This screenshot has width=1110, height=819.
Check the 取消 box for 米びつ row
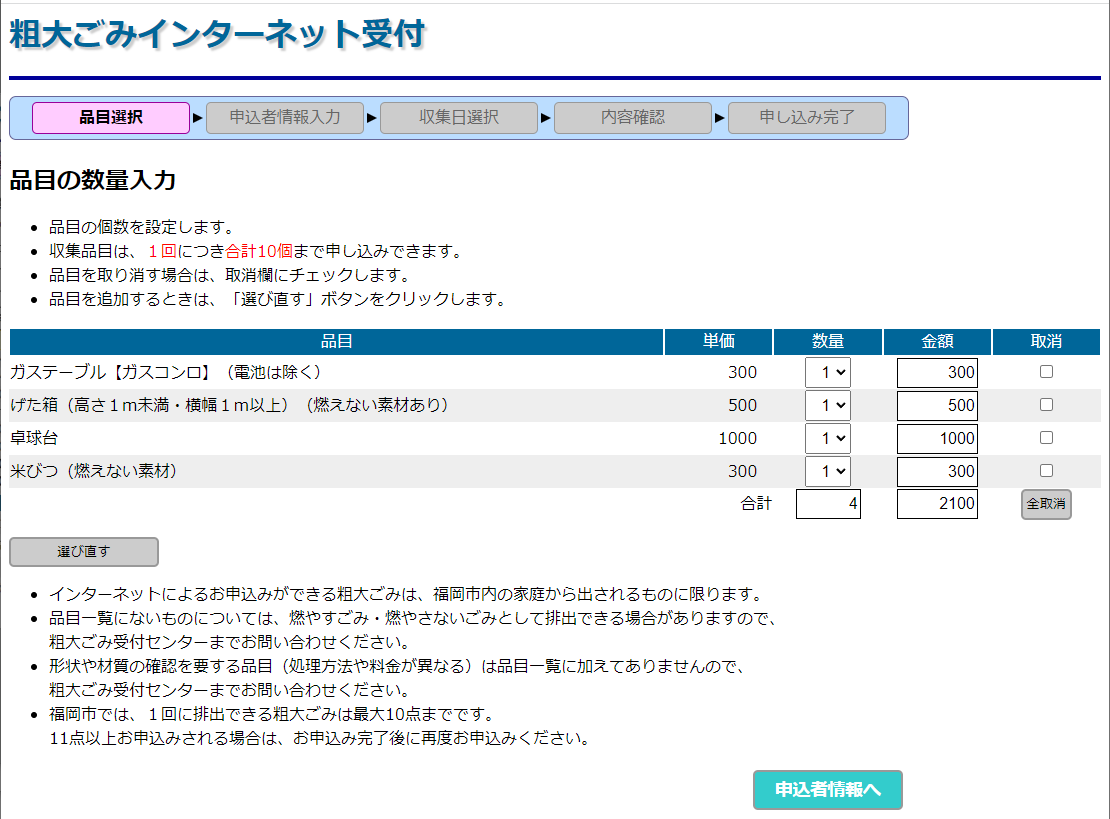pyautogui.click(x=1046, y=471)
